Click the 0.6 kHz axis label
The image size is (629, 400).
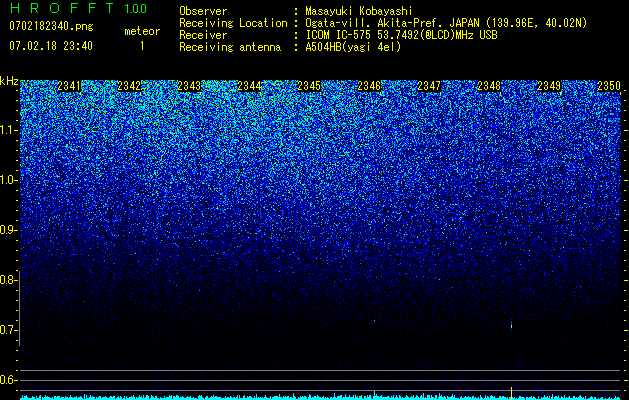pos(8,380)
